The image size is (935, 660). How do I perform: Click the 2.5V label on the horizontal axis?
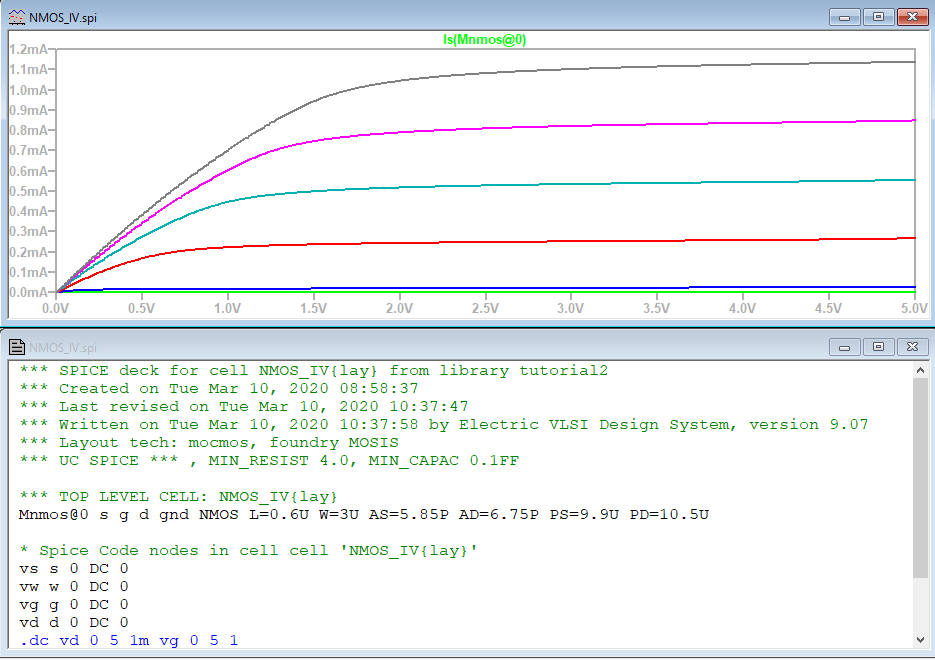point(485,310)
